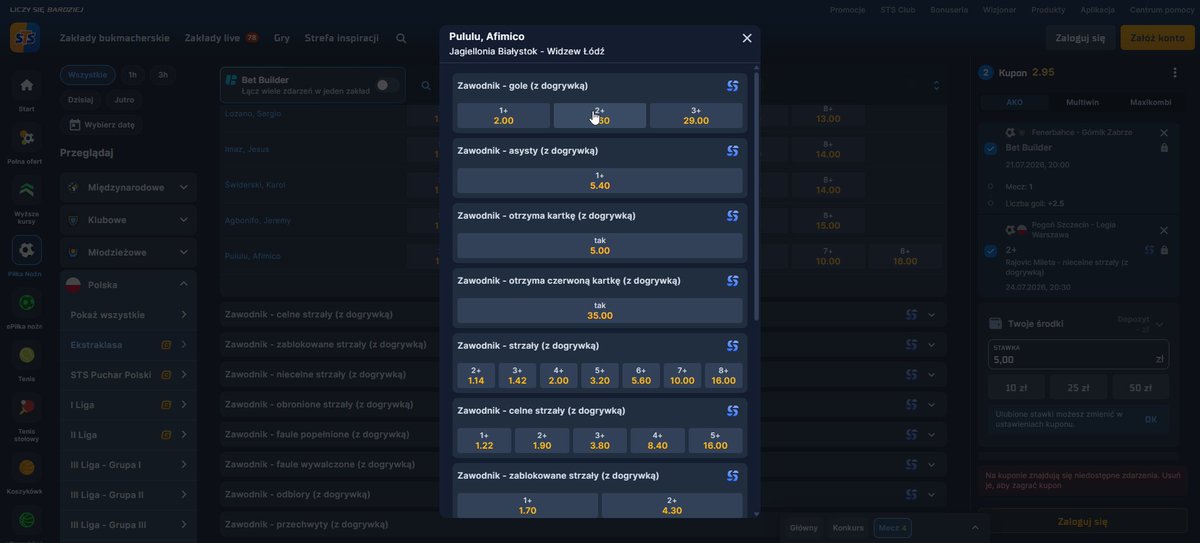
Task: Click Bet Builder icon in czerwoną kartkę section
Action: click(x=732, y=281)
